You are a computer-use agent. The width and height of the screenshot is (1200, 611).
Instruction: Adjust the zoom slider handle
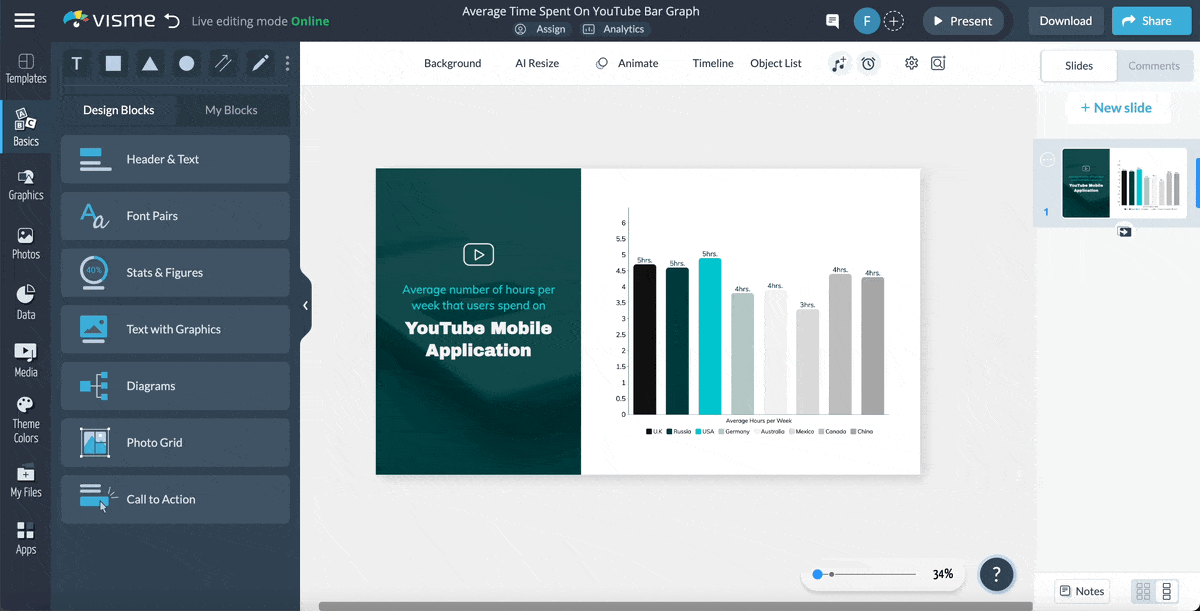(818, 574)
